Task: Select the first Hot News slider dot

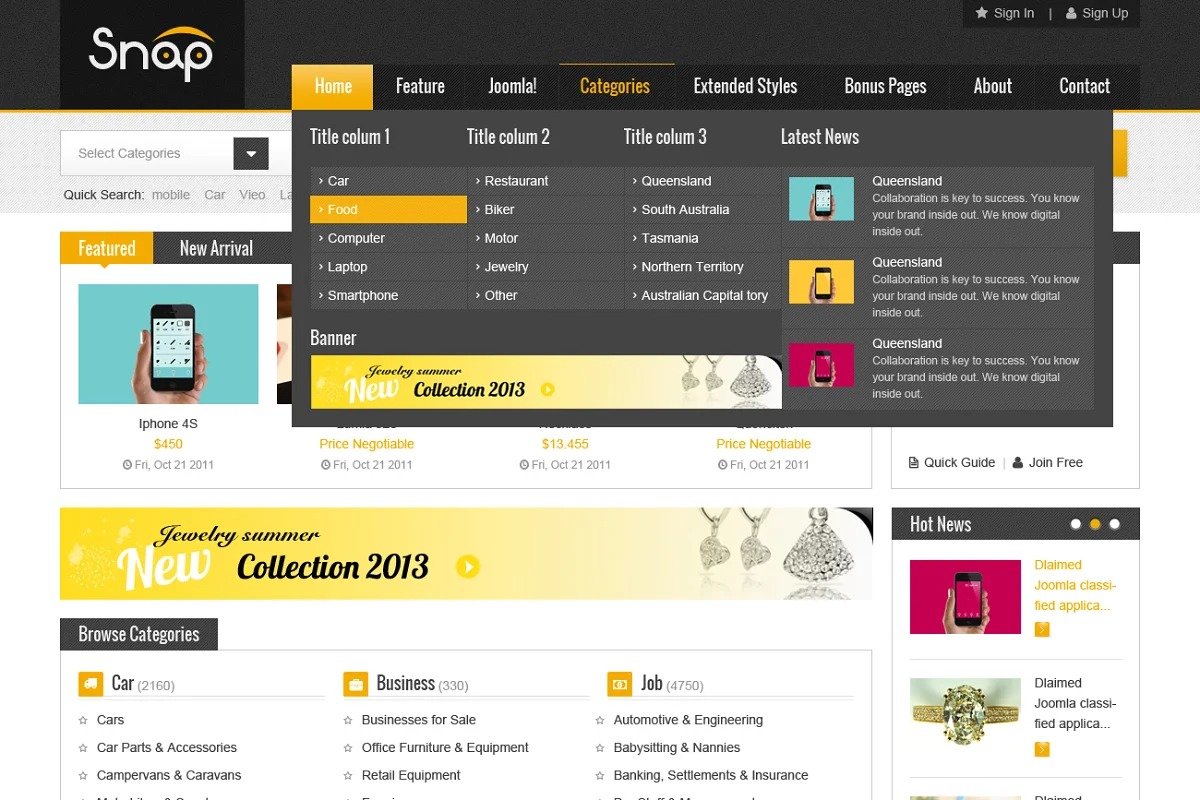Action: [1076, 524]
